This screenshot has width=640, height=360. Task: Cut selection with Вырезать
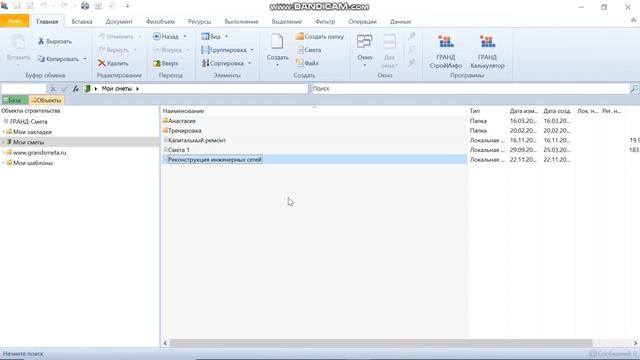[55, 41]
